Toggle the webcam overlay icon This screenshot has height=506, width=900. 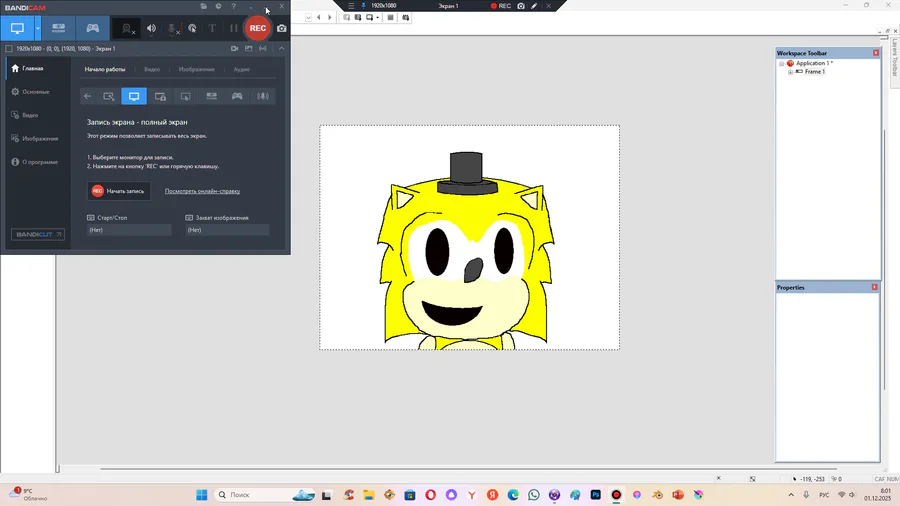(128, 28)
